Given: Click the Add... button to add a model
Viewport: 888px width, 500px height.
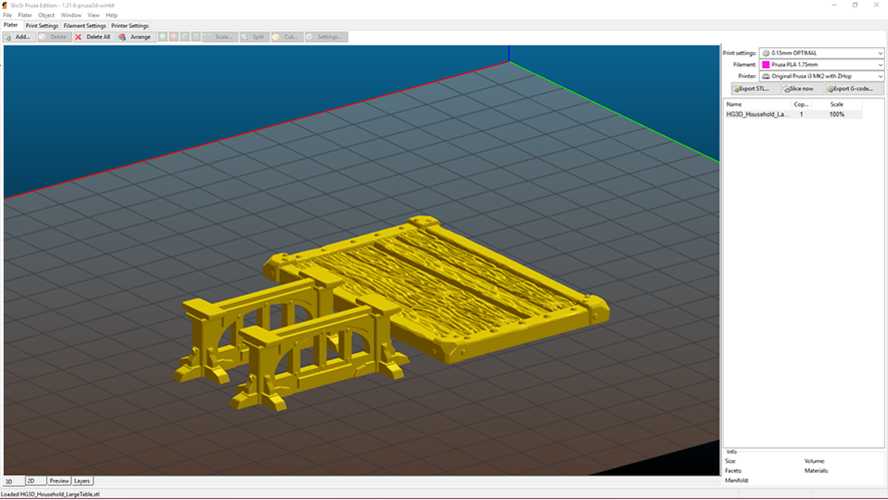Looking at the screenshot, I should pyautogui.click(x=19, y=37).
